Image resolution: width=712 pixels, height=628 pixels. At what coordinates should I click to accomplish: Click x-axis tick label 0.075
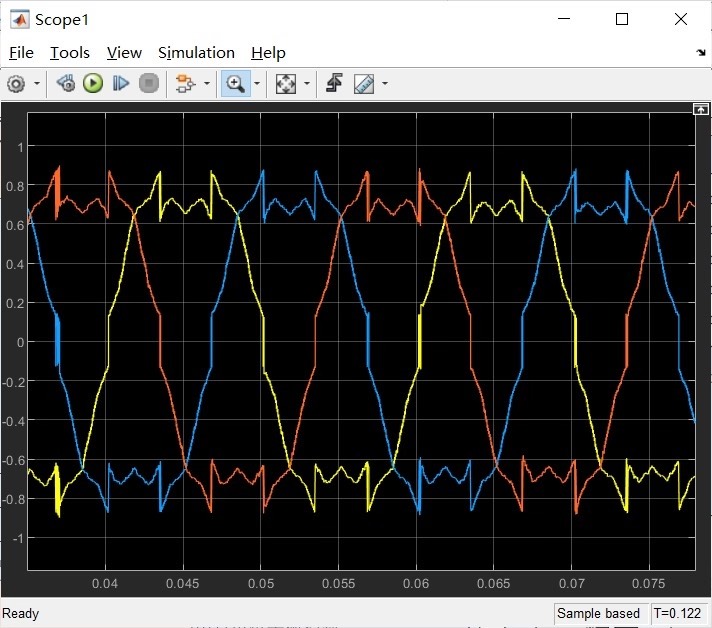point(648,583)
